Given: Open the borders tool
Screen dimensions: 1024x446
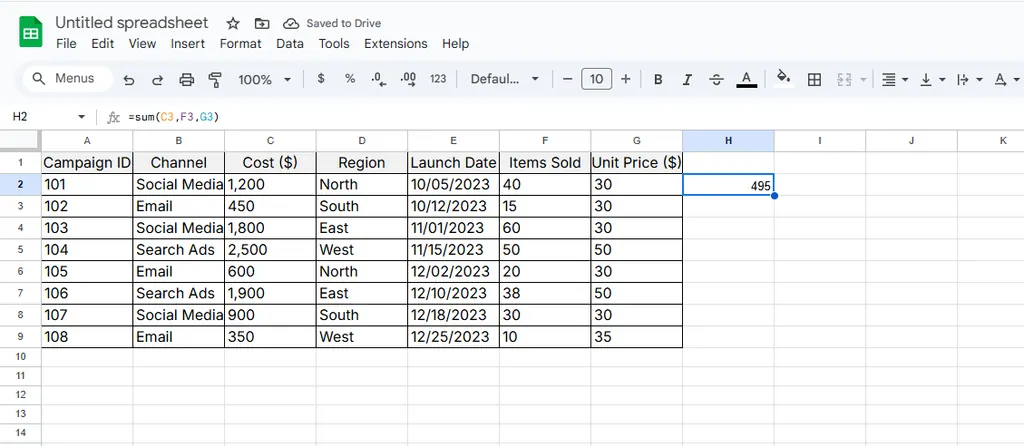Looking at the screenshot, I should click(814, 79).
